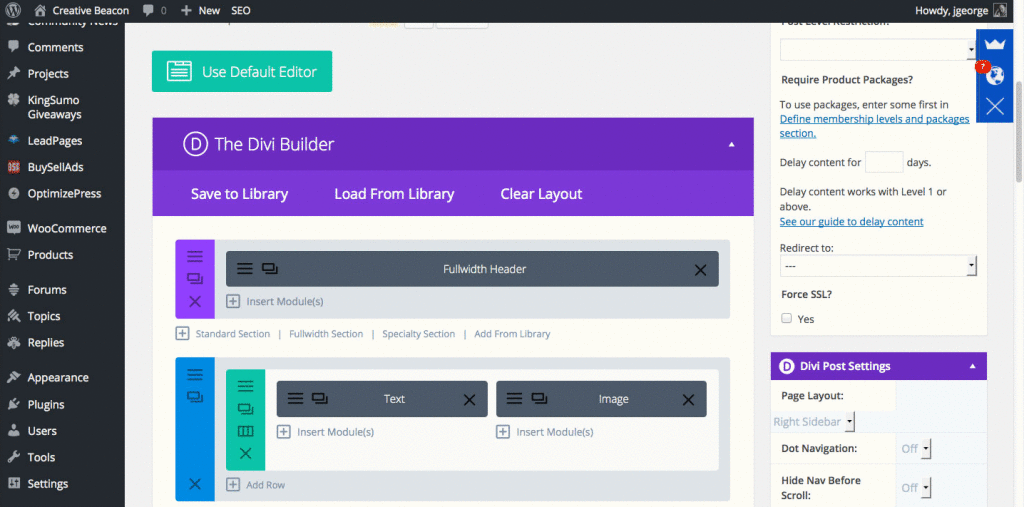Delete the purple fullwidth section
Image resolution: width=1024 pixels, height=507 pixels.
coord(195,301)
